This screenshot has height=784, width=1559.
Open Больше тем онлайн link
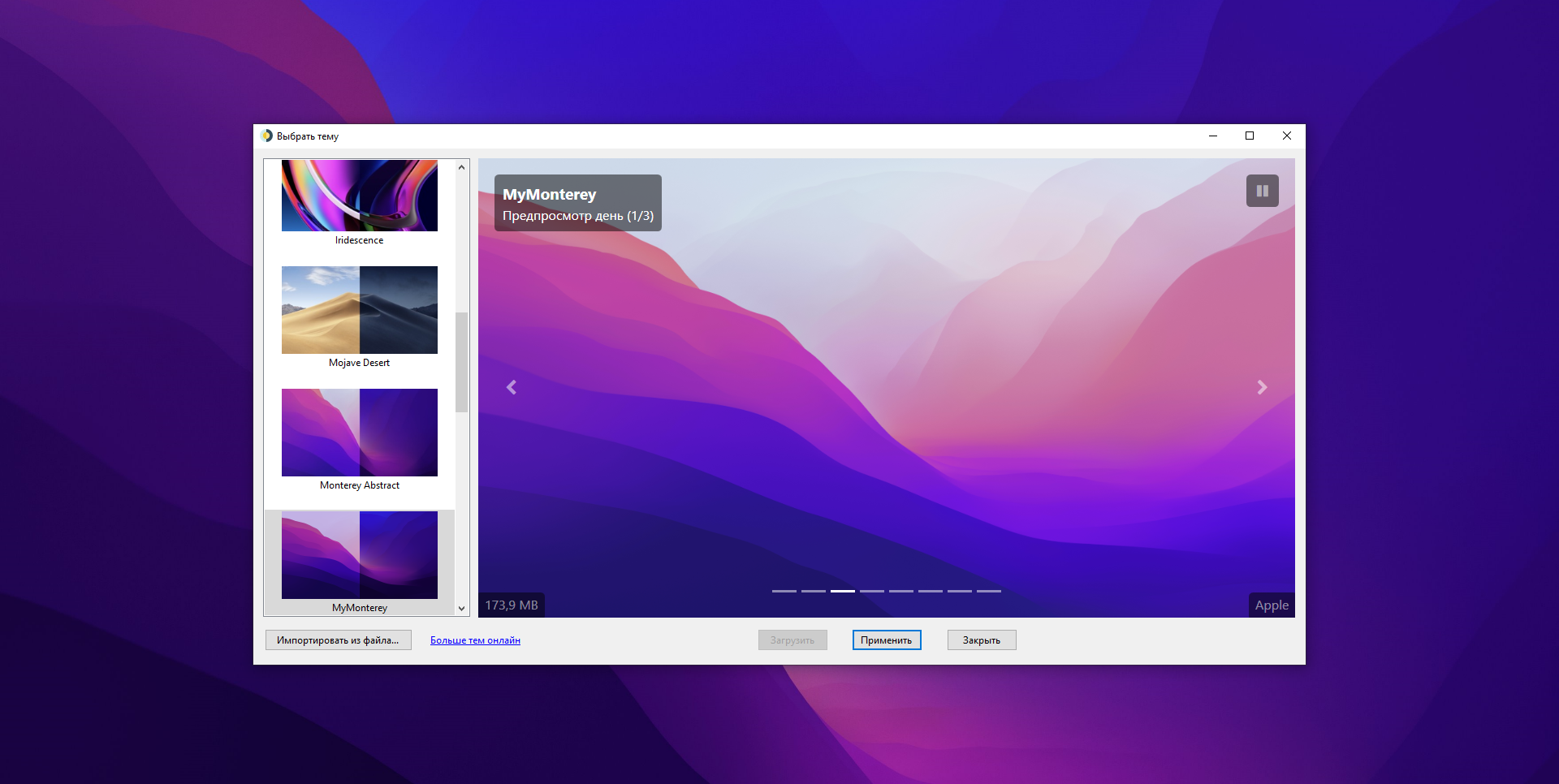tap(475, 640)
